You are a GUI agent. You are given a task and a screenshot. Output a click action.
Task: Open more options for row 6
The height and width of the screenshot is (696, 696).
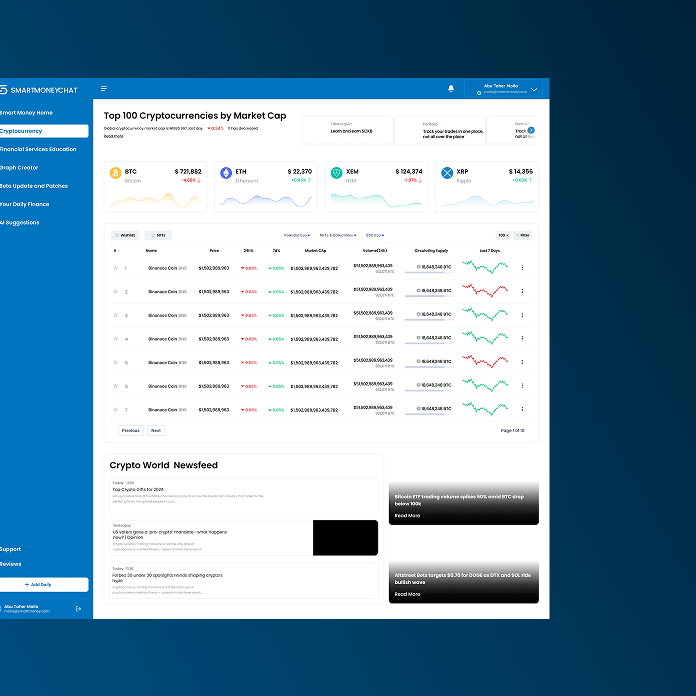click(x=522, y=386)
